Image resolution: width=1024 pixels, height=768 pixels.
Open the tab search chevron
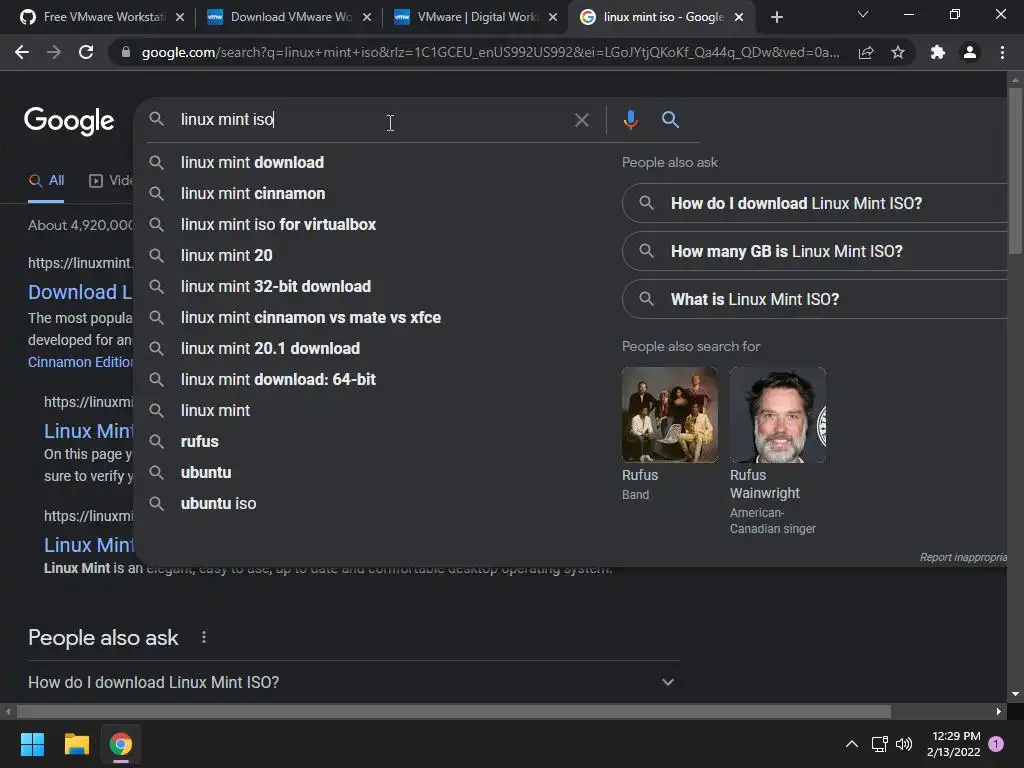coord(863,14)
